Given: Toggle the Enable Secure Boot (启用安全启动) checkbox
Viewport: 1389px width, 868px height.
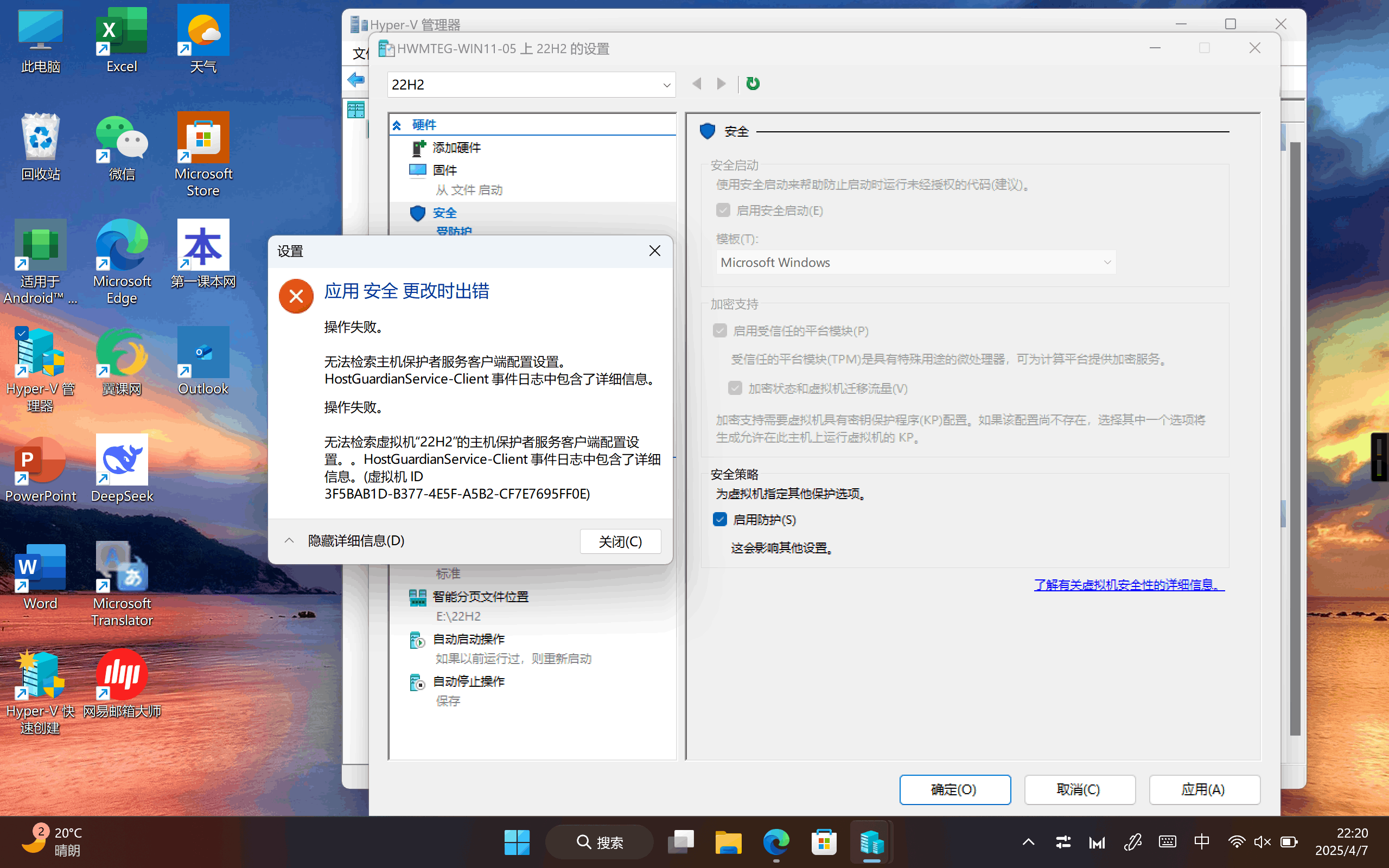Looking at the screenshot, I should [723, 210].
